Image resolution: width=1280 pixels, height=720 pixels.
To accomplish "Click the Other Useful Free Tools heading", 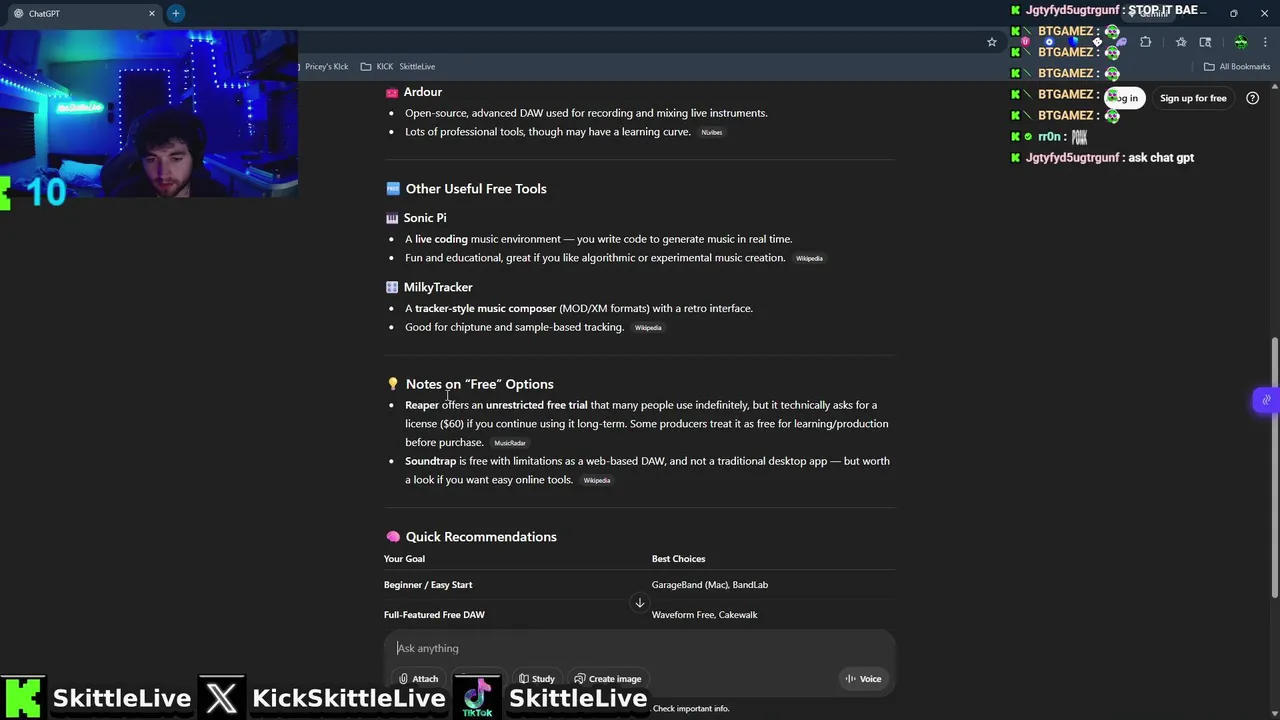I will point(476,188).
